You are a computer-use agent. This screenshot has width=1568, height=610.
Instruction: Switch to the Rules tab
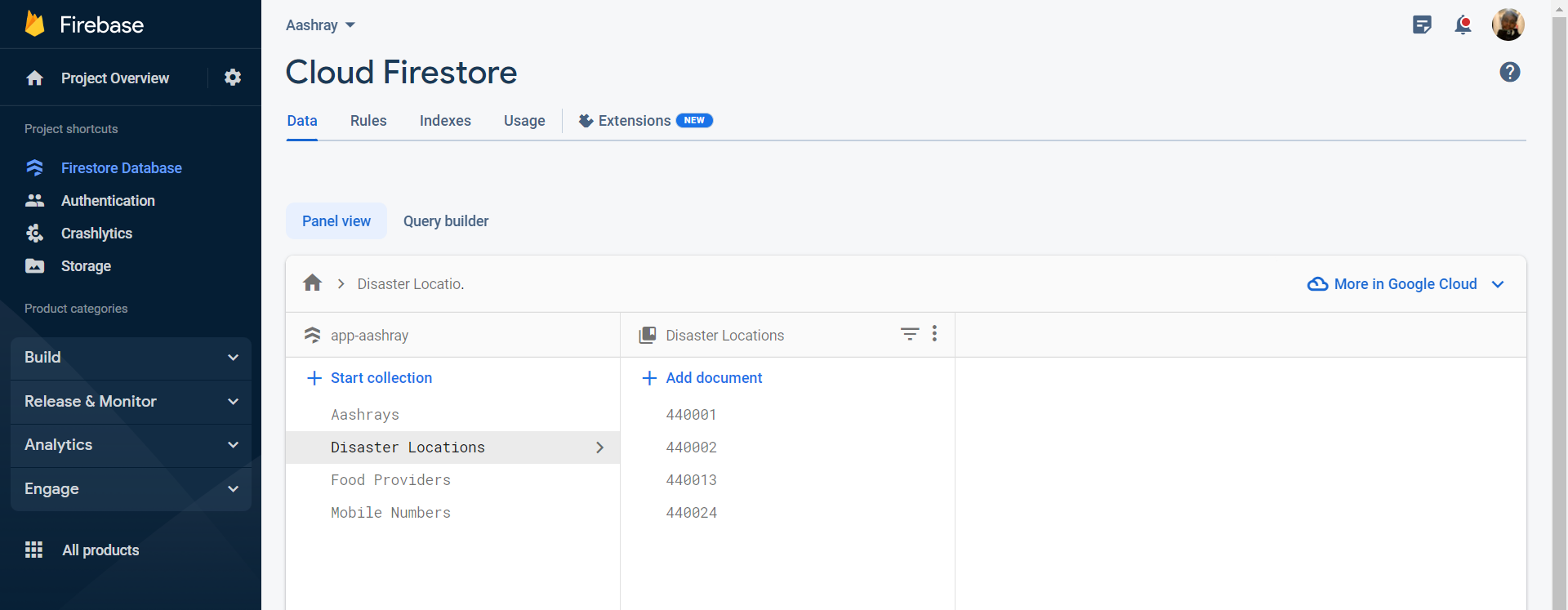point(368,121)
